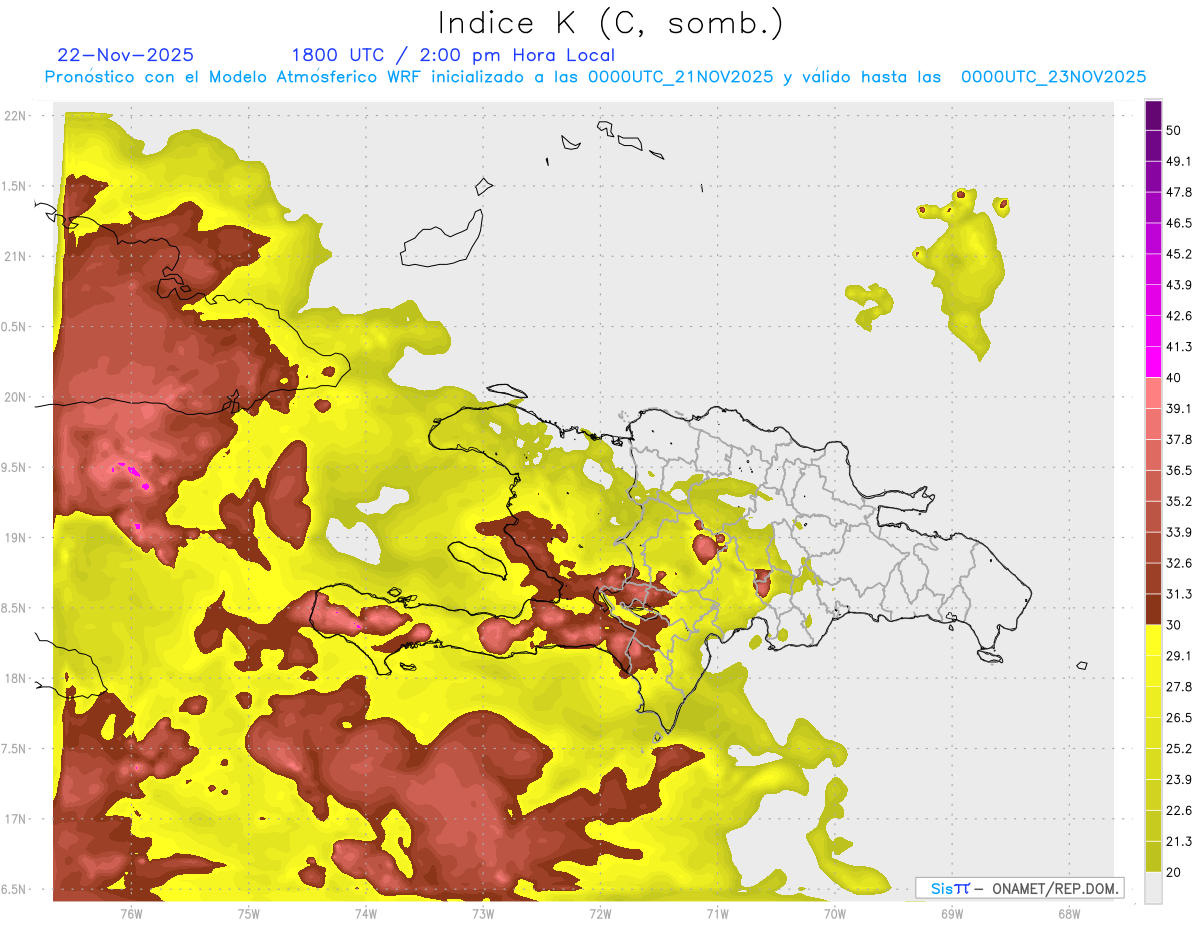This screenshot has width=1200, height=927.
Task: Select the legend value '25.2'
Action: 1179,749
